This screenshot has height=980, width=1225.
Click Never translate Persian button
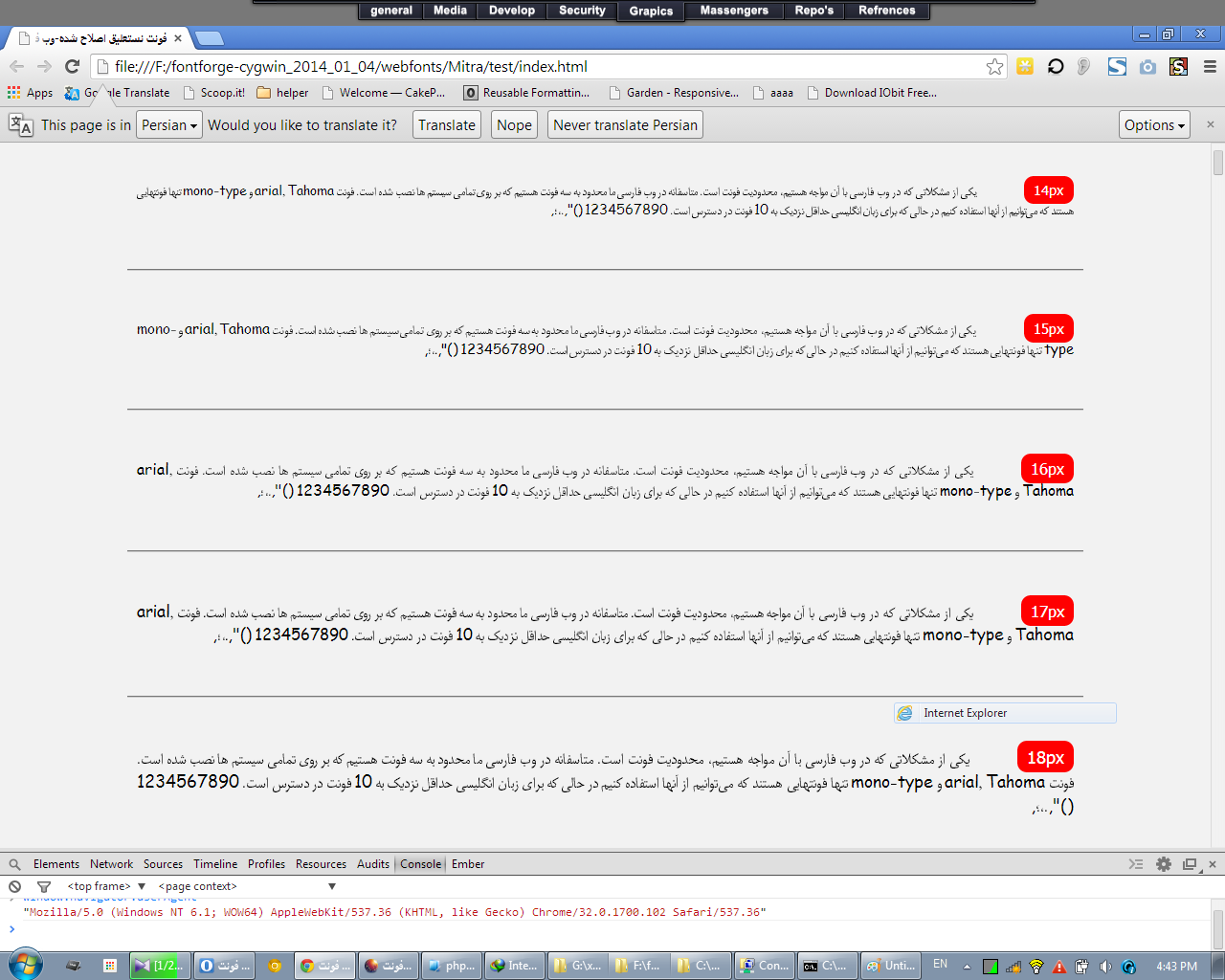point(625,125)
